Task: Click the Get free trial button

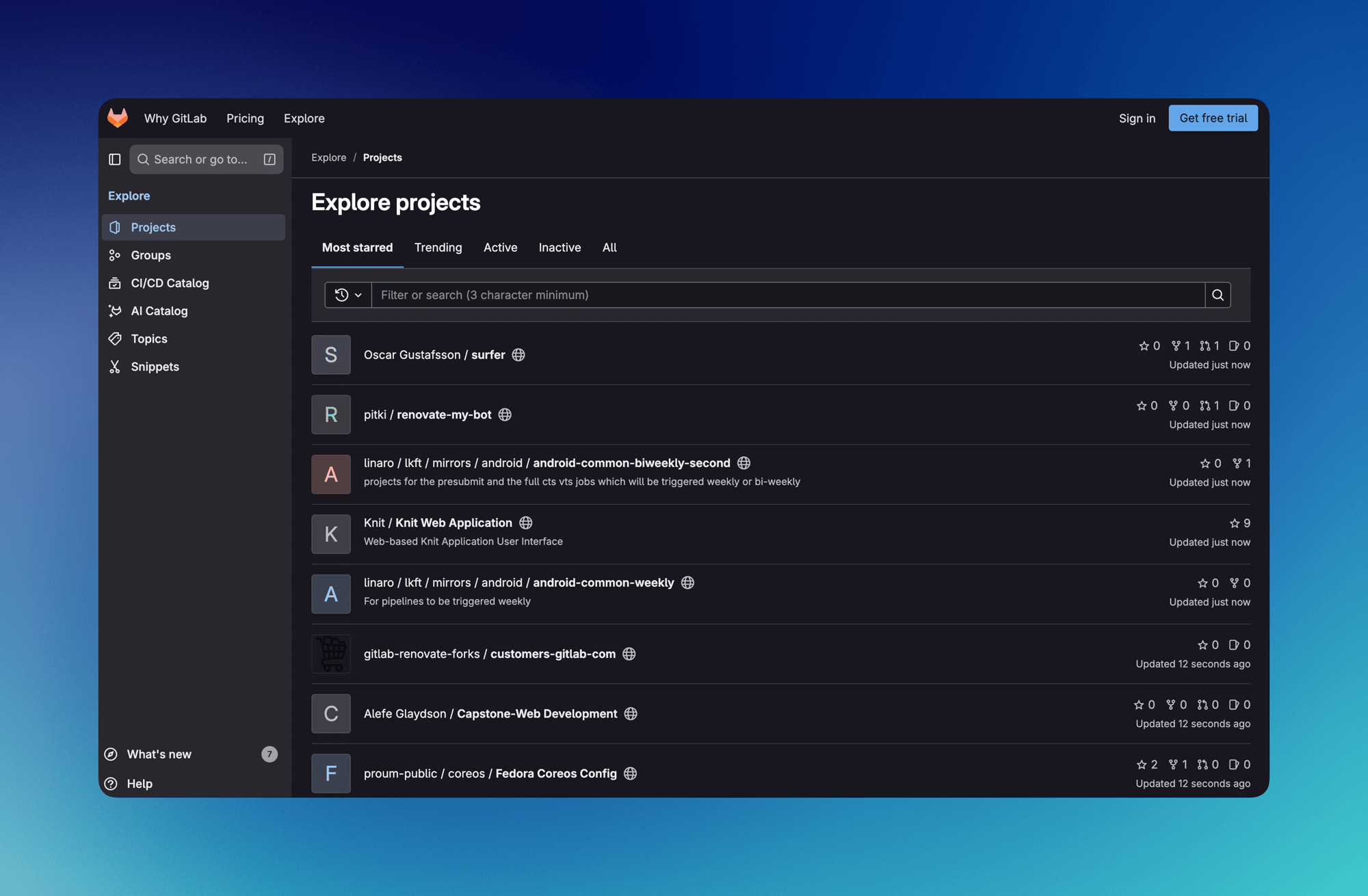Action: coord(1213,118)
